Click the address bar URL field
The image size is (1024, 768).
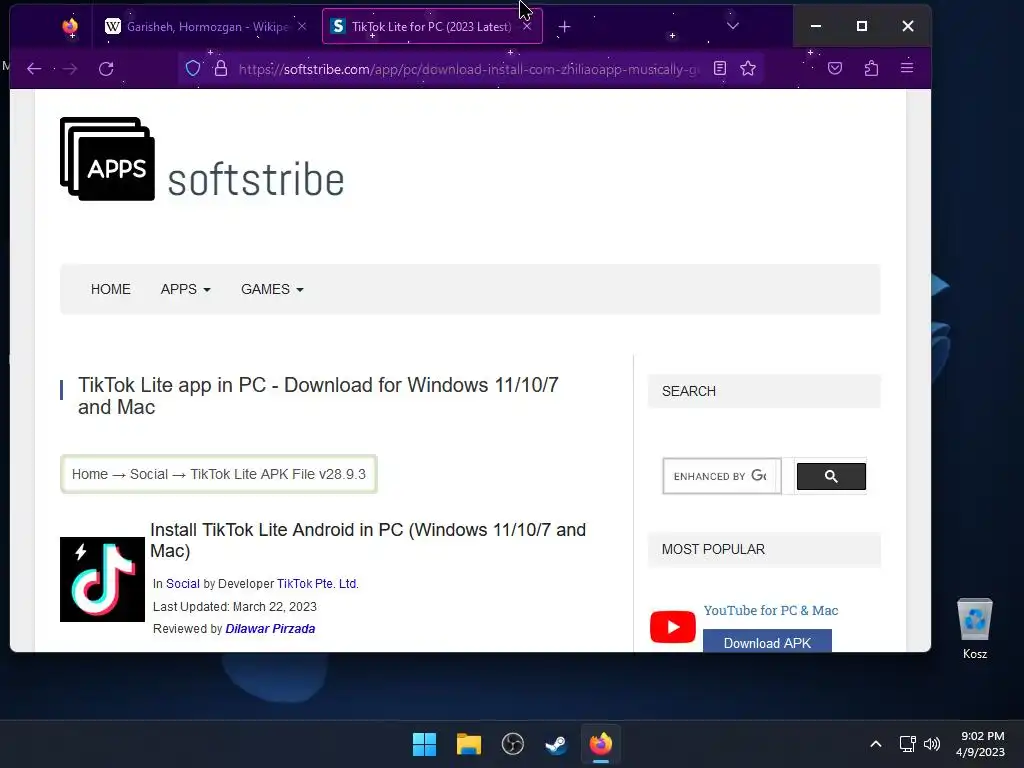(468, 69)
